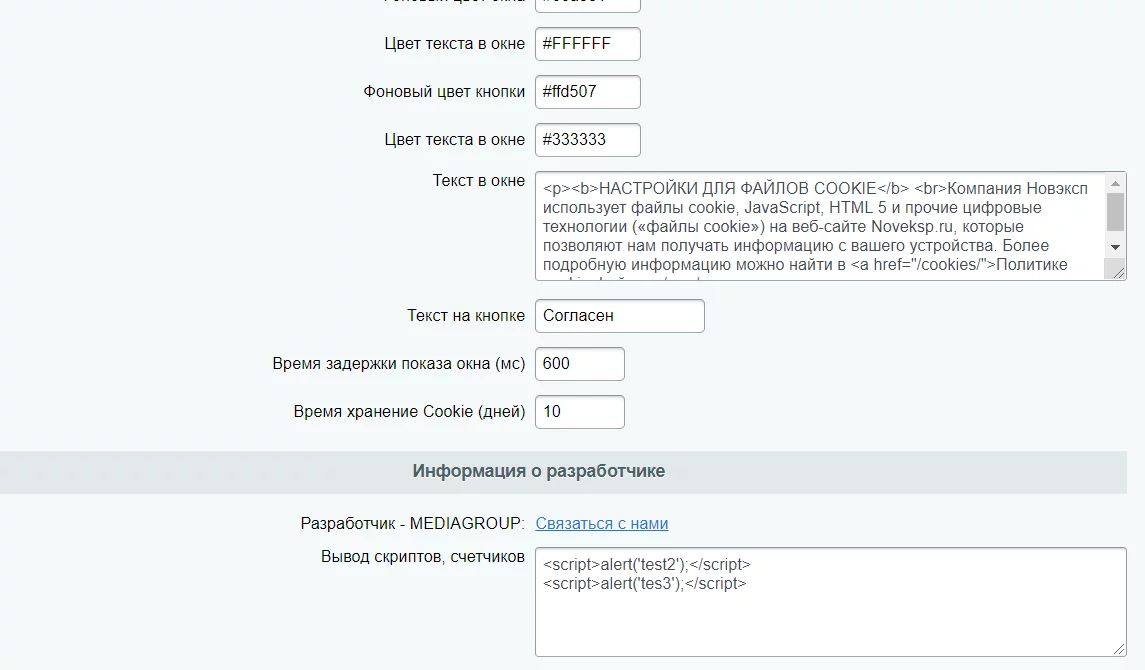Click the color field containing #333333
Image resolution: width=1145 pixels, height=670 pixels.
pos(587,140)
